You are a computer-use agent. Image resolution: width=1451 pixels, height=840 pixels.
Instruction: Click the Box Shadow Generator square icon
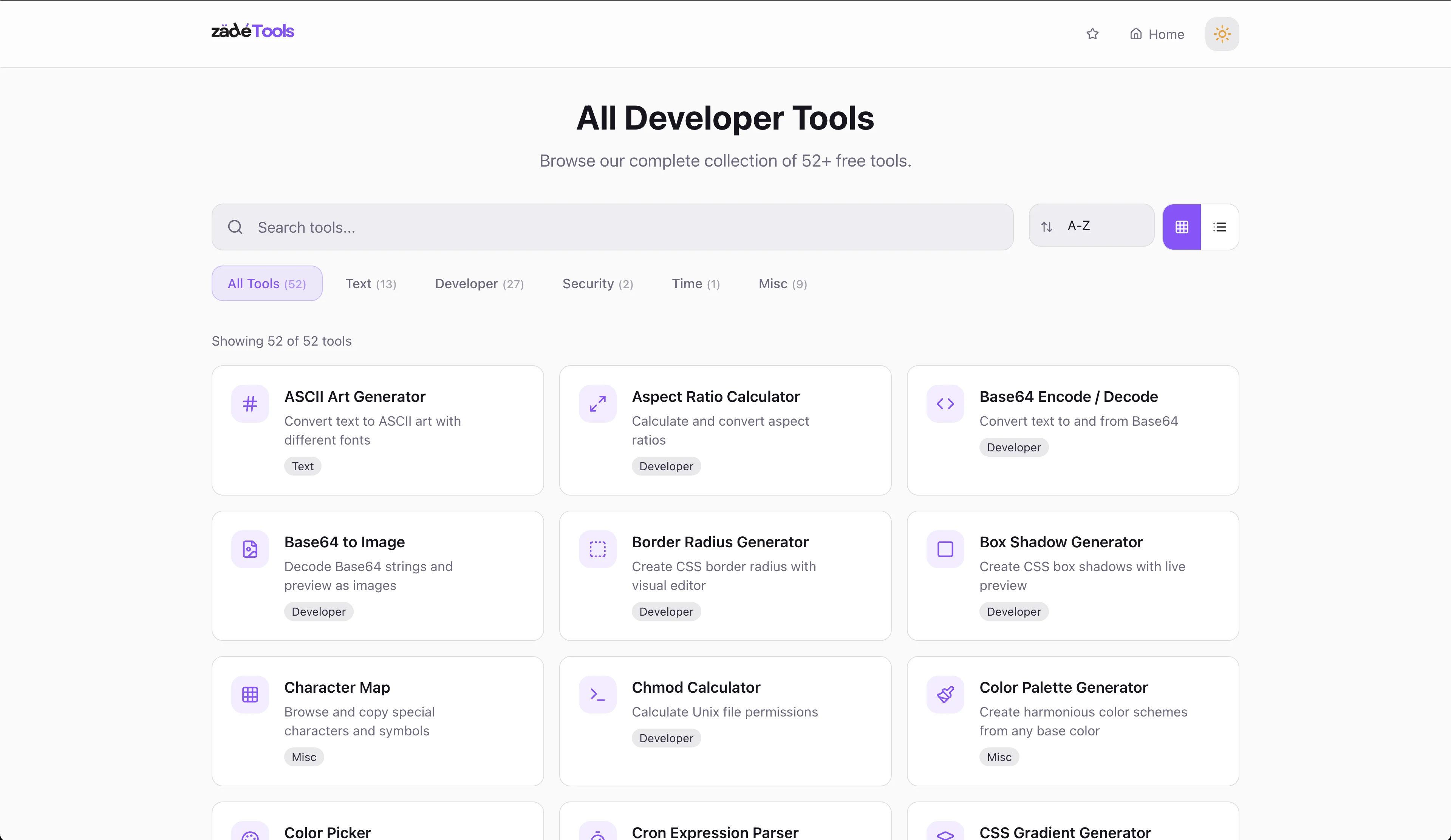coord(945,550)
